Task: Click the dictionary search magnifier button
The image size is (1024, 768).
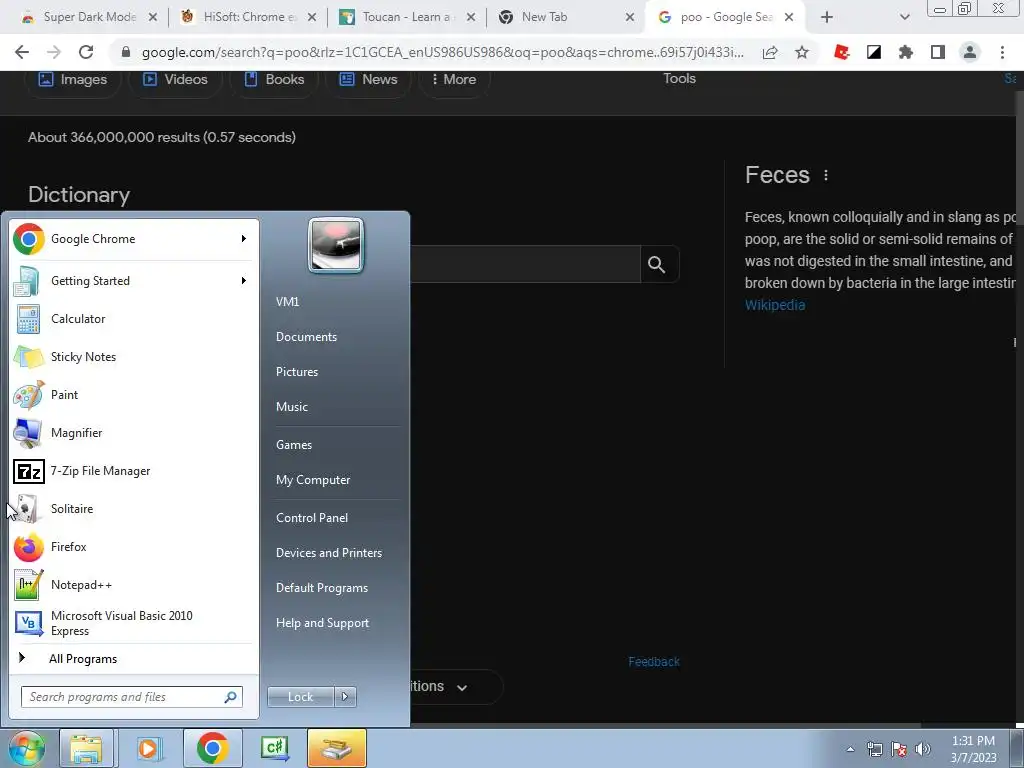Action: 656,264
